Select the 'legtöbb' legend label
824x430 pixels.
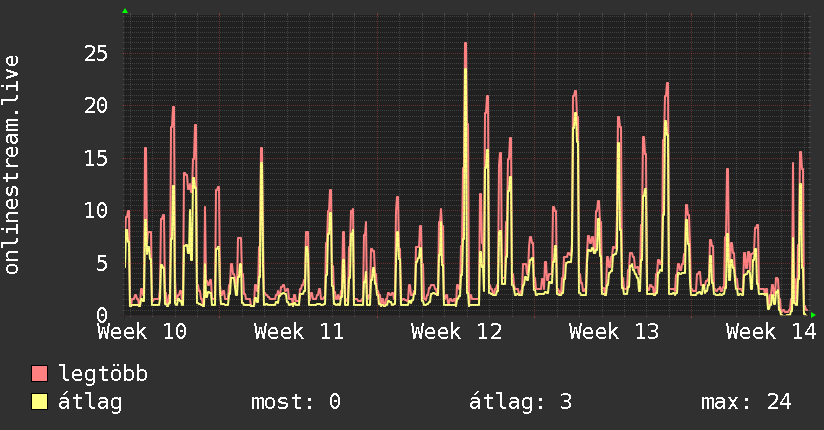pos(103,374)
